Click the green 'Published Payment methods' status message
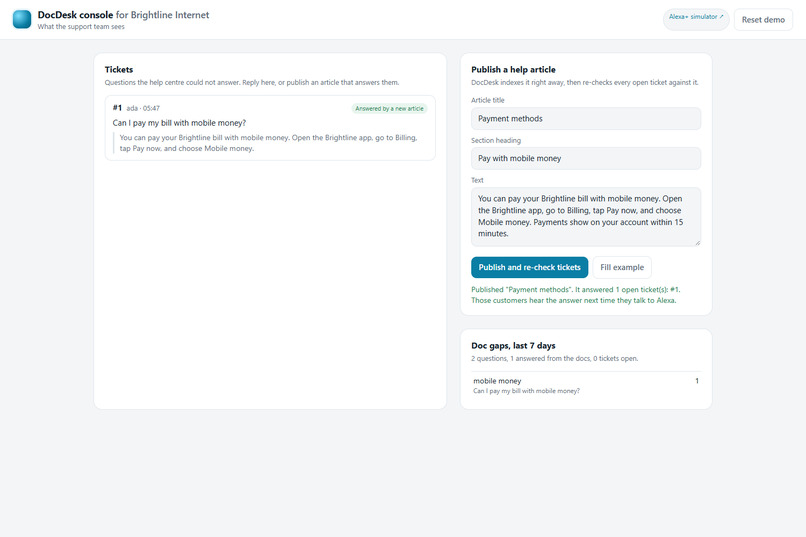 pos(576,295)
